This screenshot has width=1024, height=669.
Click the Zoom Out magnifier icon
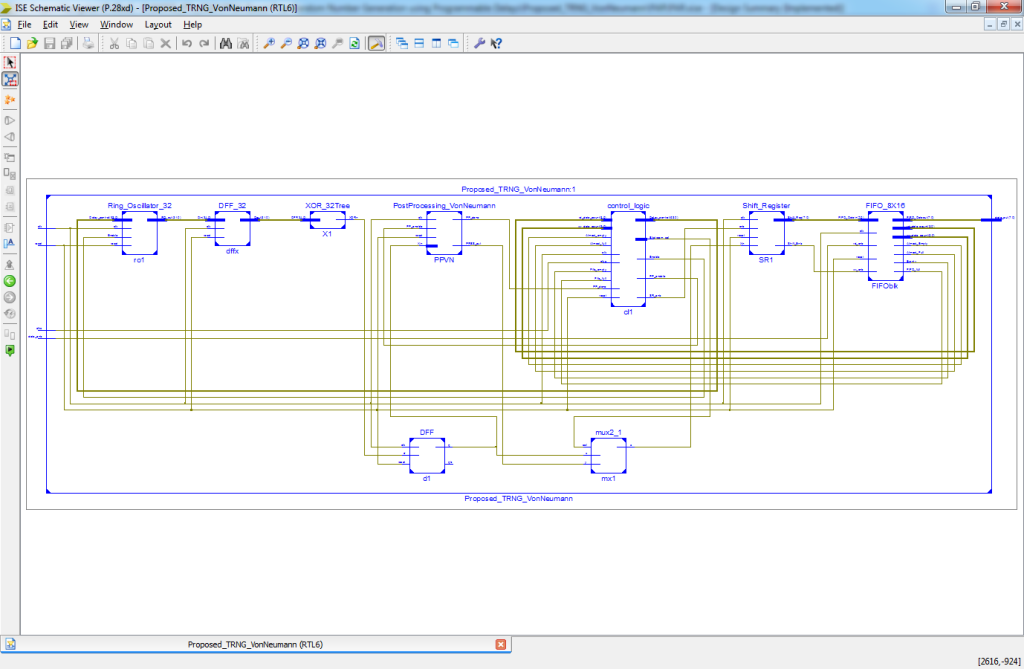[286, 44]
